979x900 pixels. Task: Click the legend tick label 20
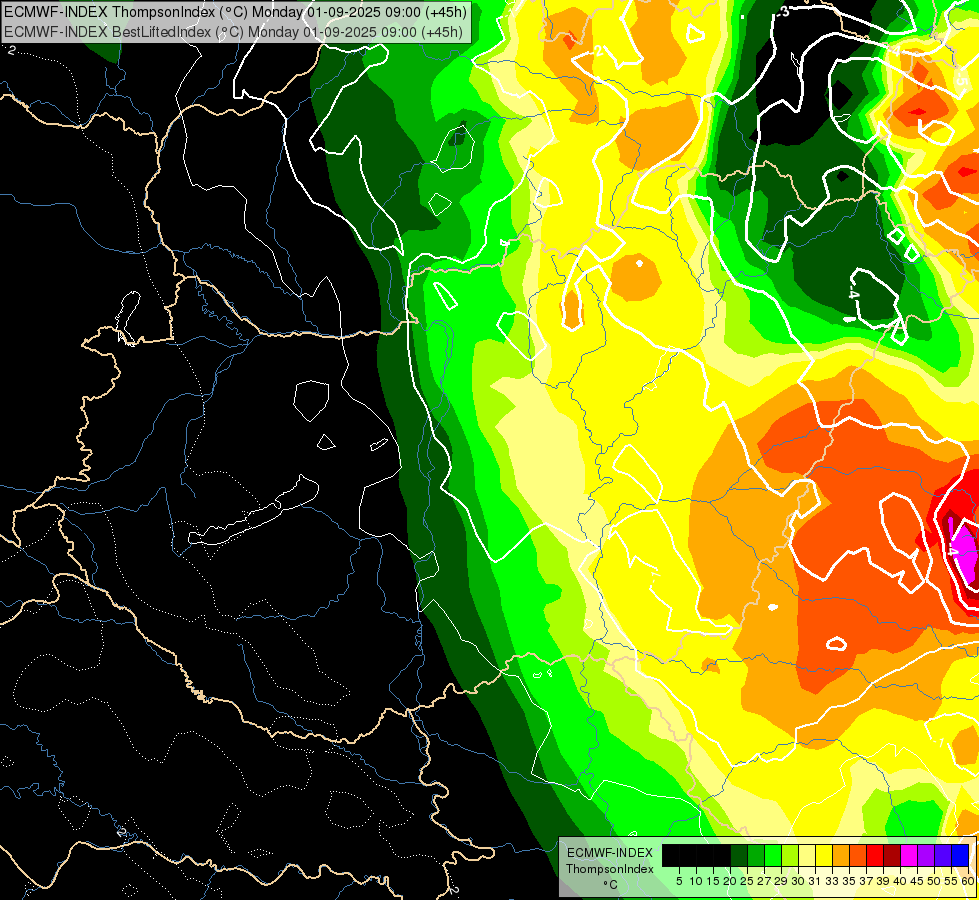[730, 881]
